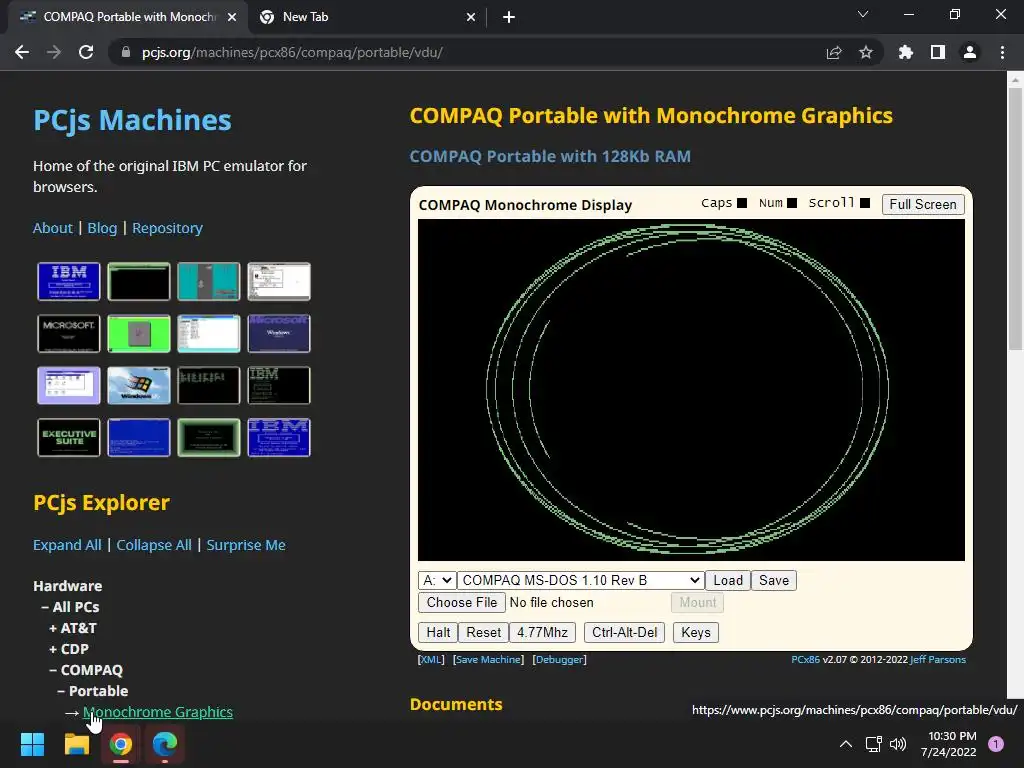Halt the emulated machine
This screenshot has width=1024, height=768.
[438, 632]
